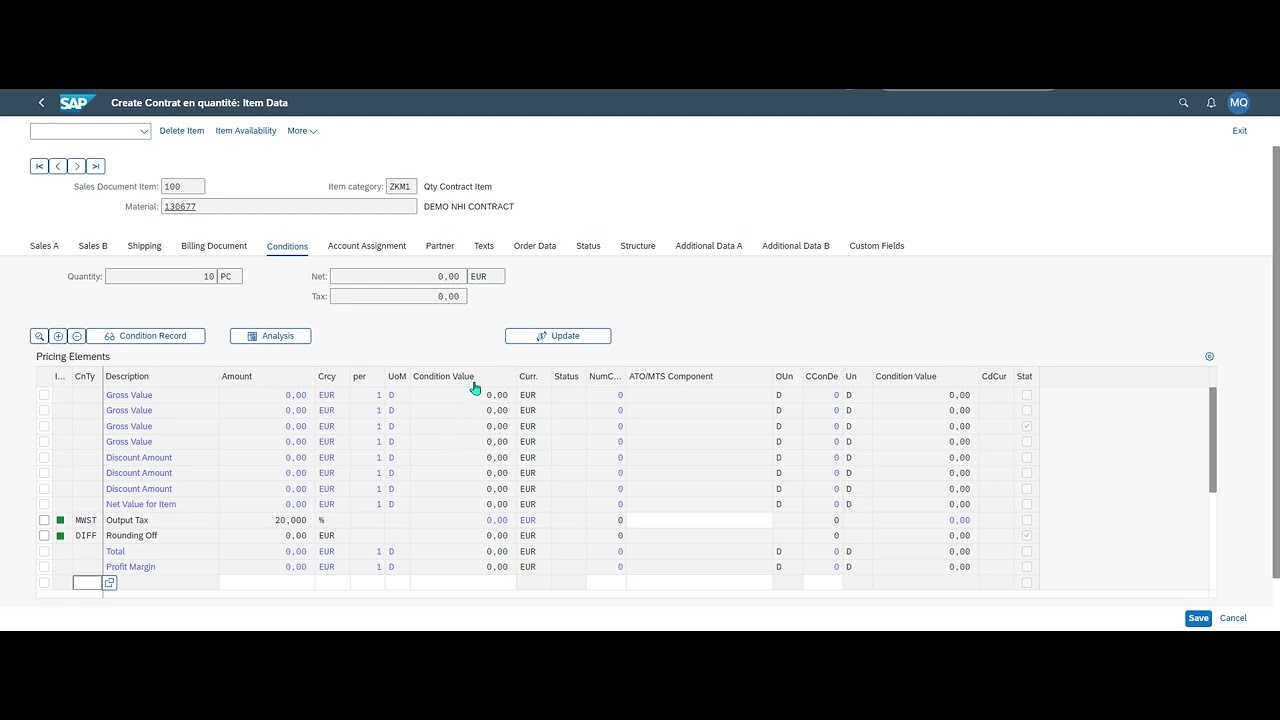Expand the More menu
Viewport: 1280px width, 720px height.
pos(302,131)
